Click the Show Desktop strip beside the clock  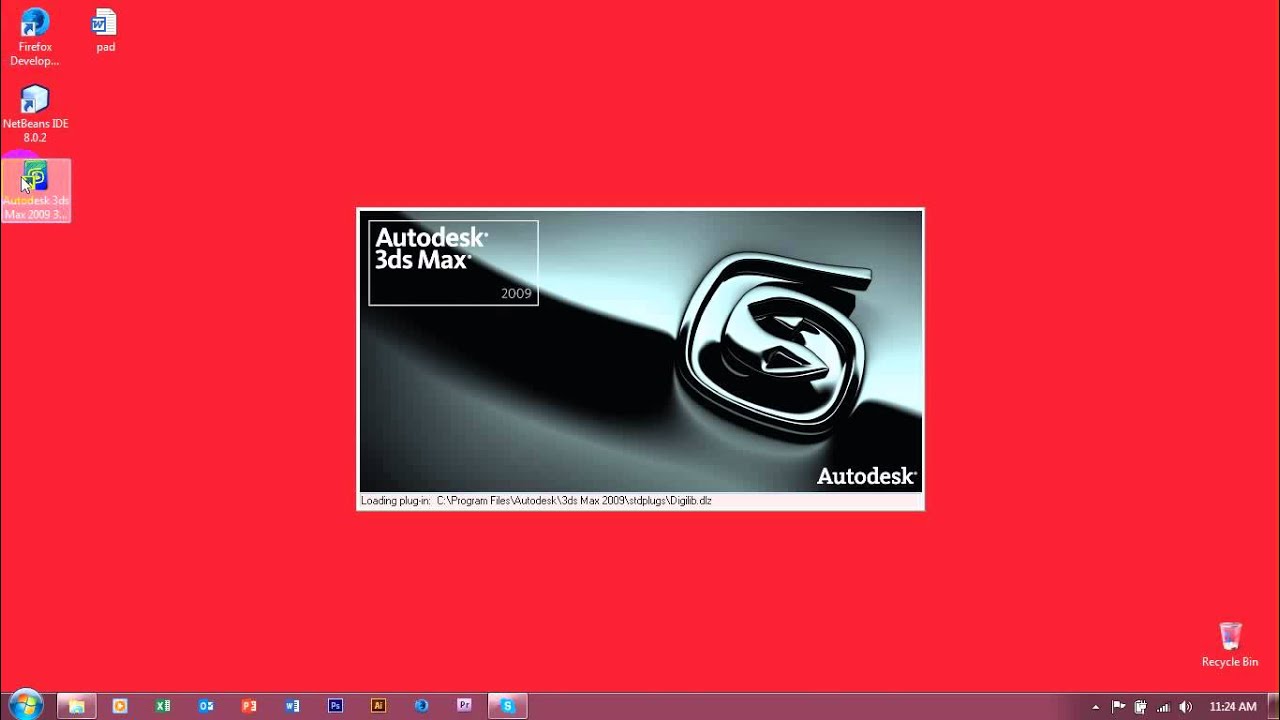point(1273,706)
